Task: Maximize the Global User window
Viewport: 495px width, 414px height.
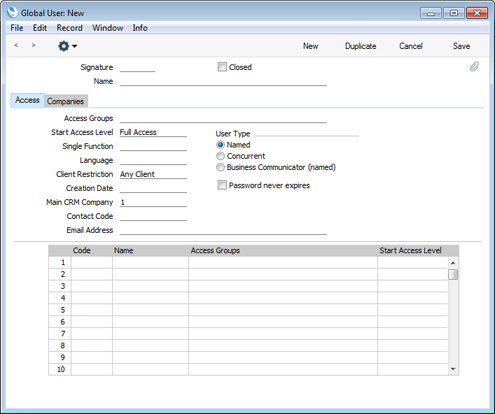Action: 454,13
